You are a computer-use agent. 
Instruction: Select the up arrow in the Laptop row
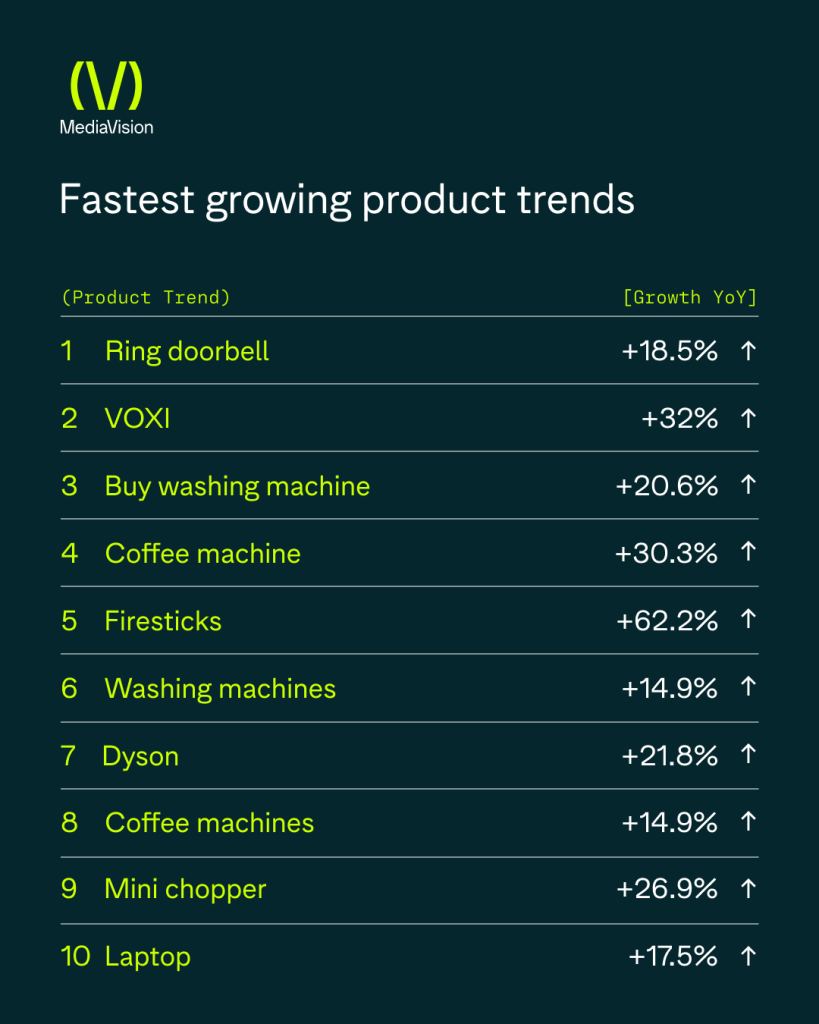(747, 956)
